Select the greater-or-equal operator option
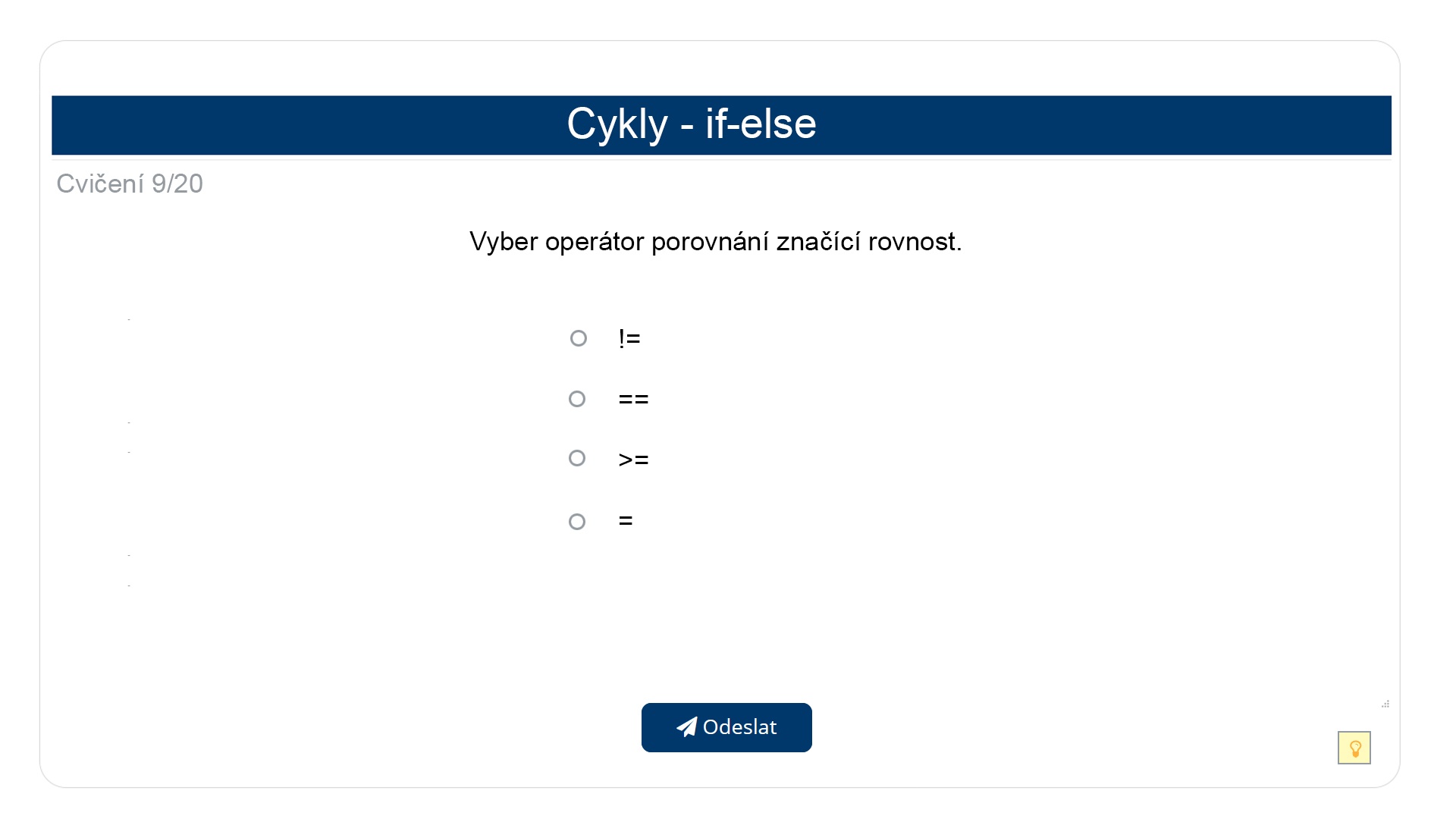This screenshot has width=1456, height=819. (x=579, y=458)
